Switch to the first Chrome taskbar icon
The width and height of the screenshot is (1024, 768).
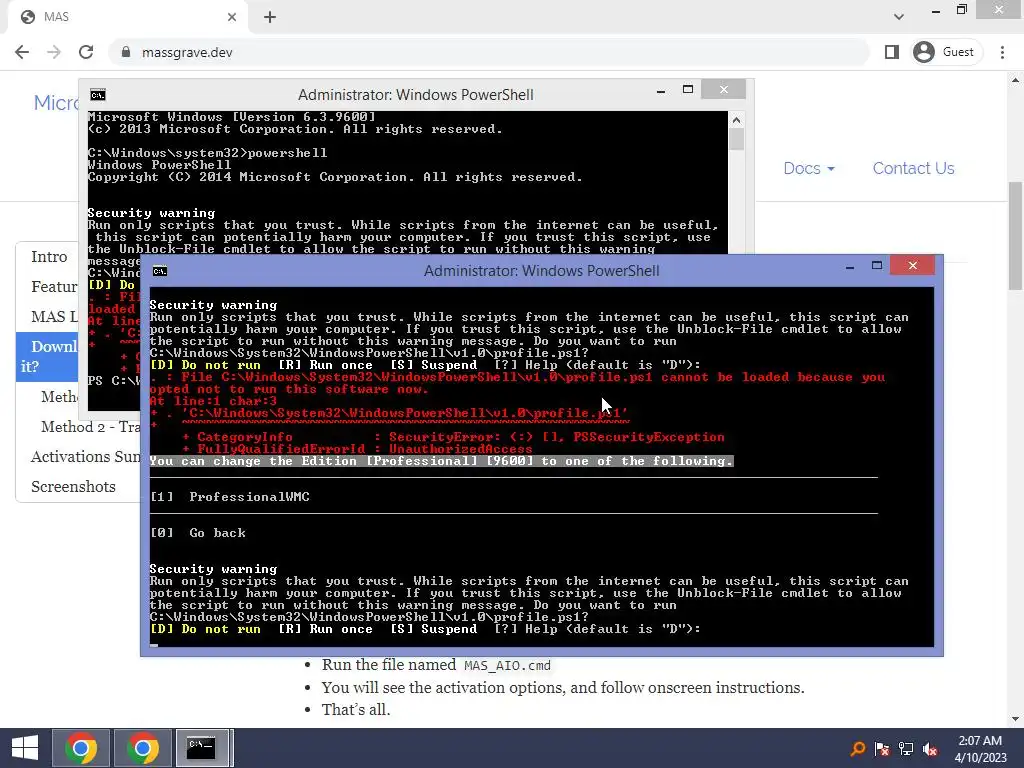[x=81, y=748]
